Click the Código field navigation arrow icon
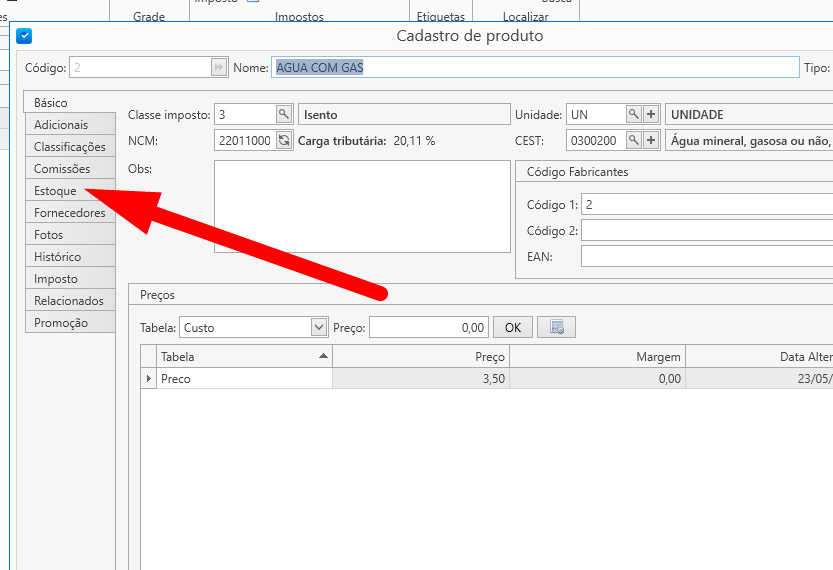833x570 pixels. click(219, 67)
